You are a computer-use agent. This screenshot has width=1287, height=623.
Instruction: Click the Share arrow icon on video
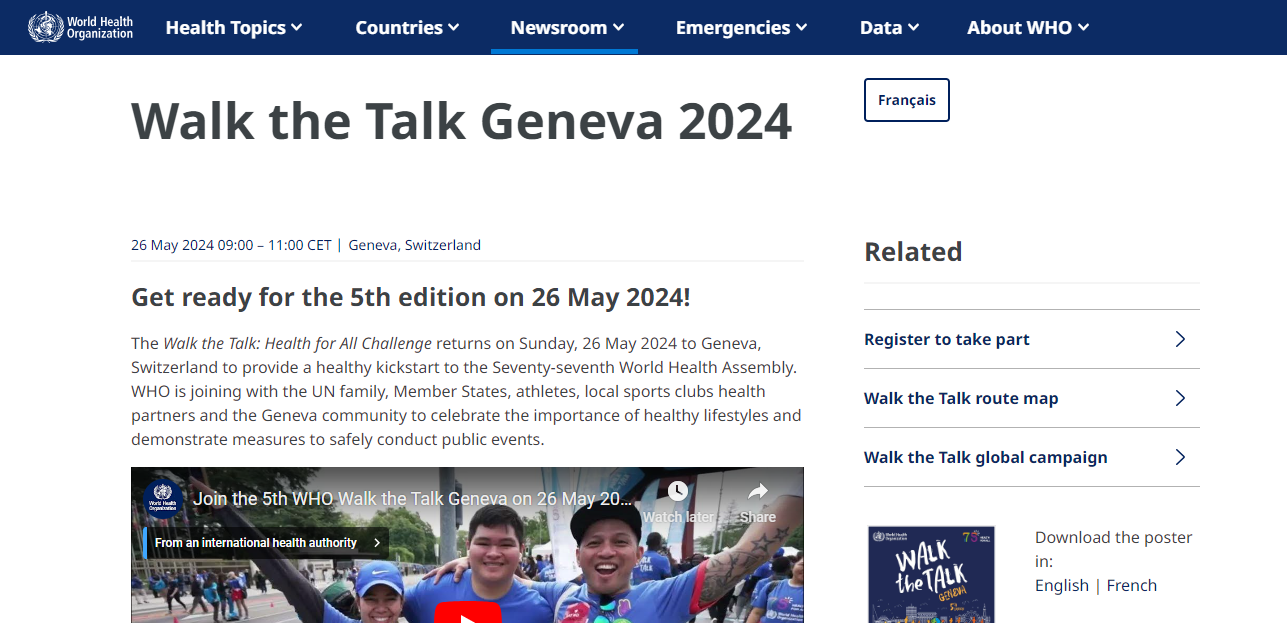click(758, 491)
